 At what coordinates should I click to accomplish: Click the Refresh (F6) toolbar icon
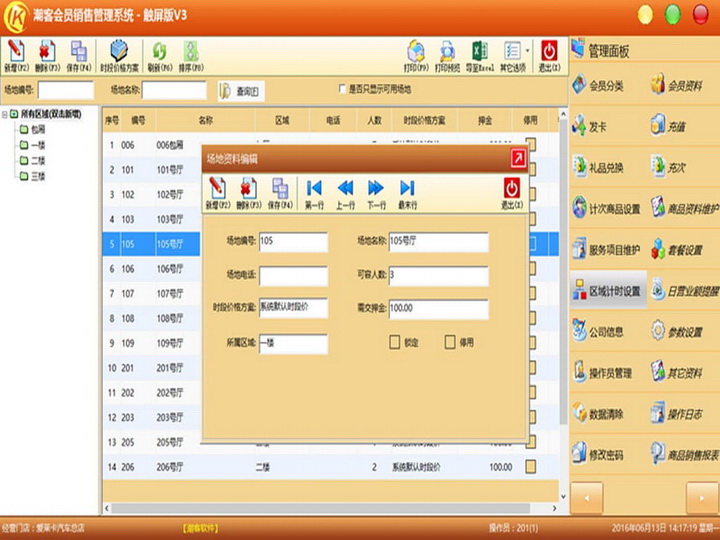click(x=160, y=56)
